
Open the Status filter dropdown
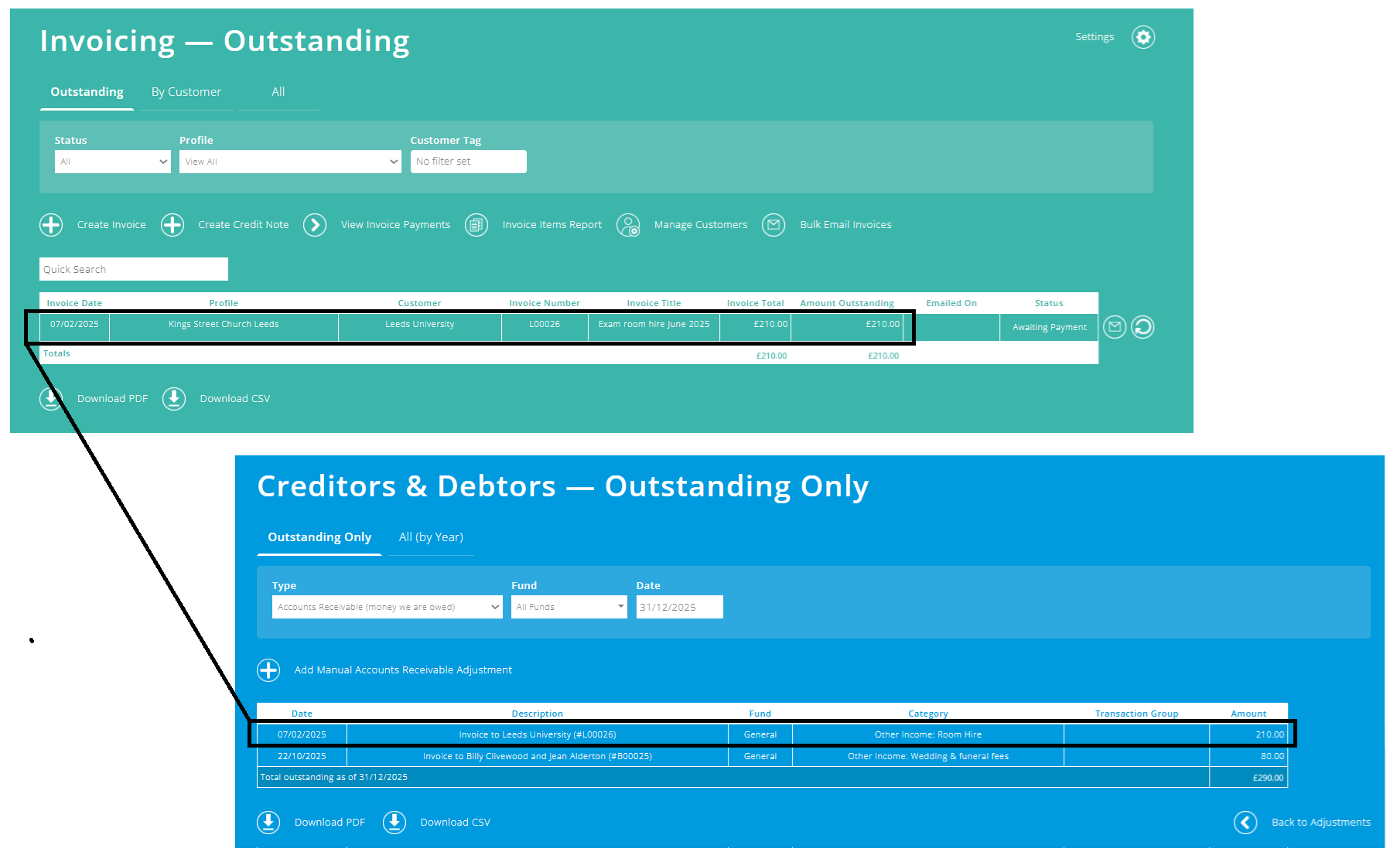112,161
